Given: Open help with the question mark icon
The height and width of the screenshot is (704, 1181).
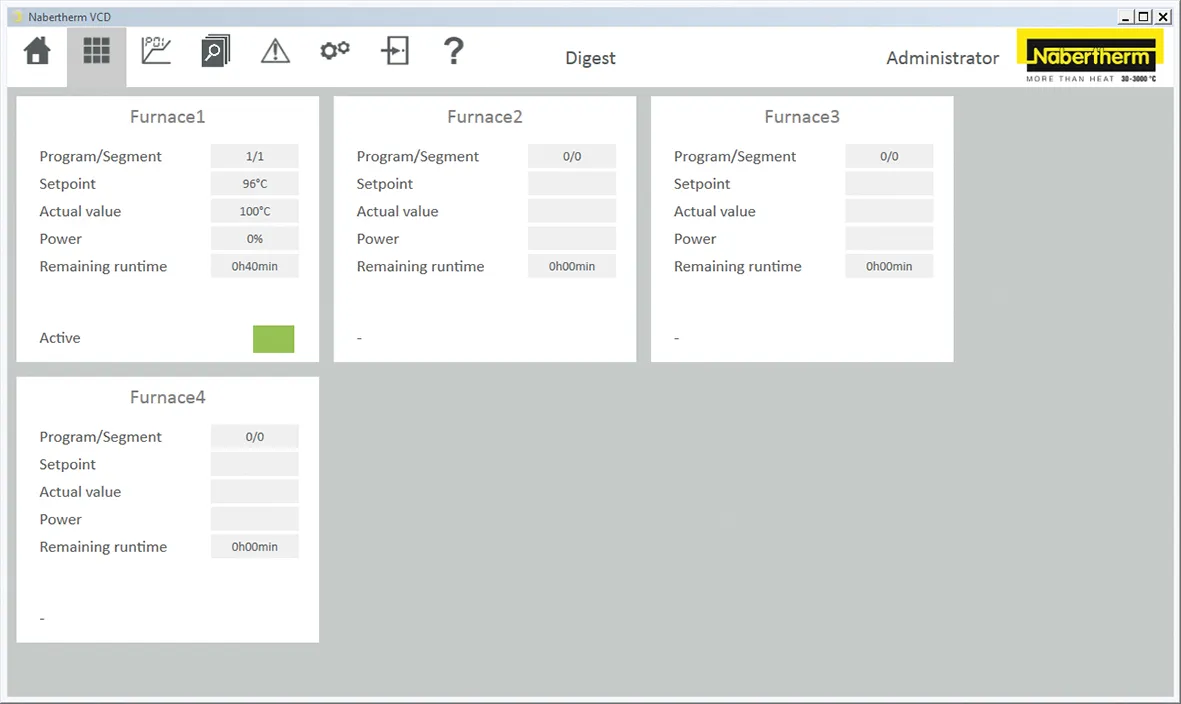Looking at the screenshot, I should click(454, 51).
